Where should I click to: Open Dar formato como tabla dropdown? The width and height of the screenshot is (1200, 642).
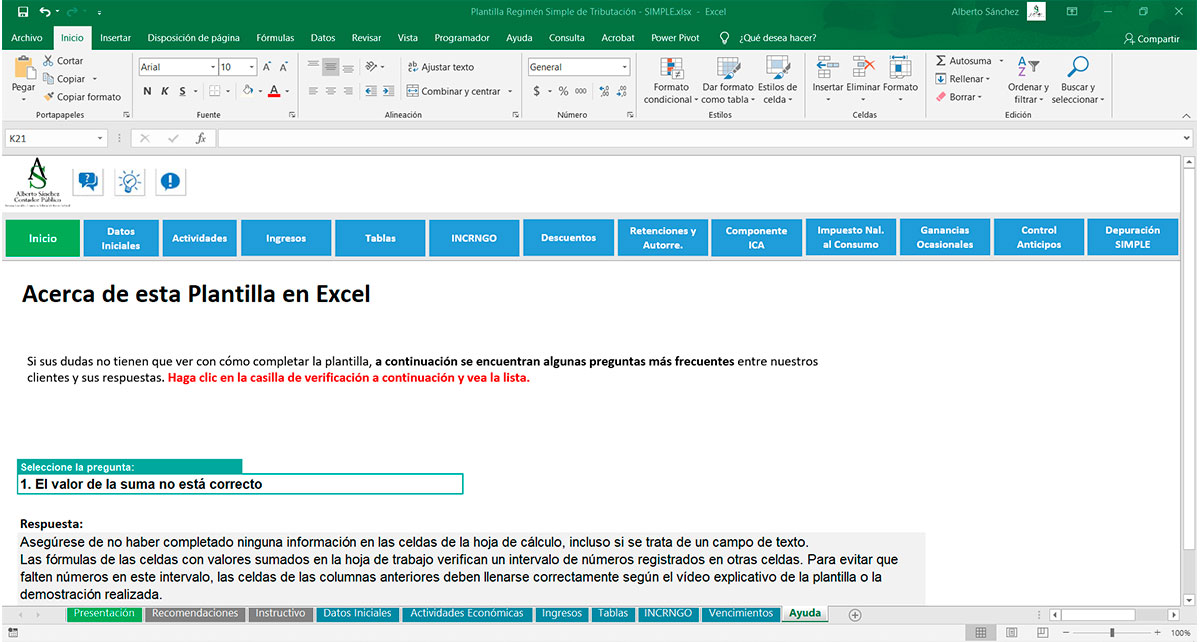[x=727, y=80]
